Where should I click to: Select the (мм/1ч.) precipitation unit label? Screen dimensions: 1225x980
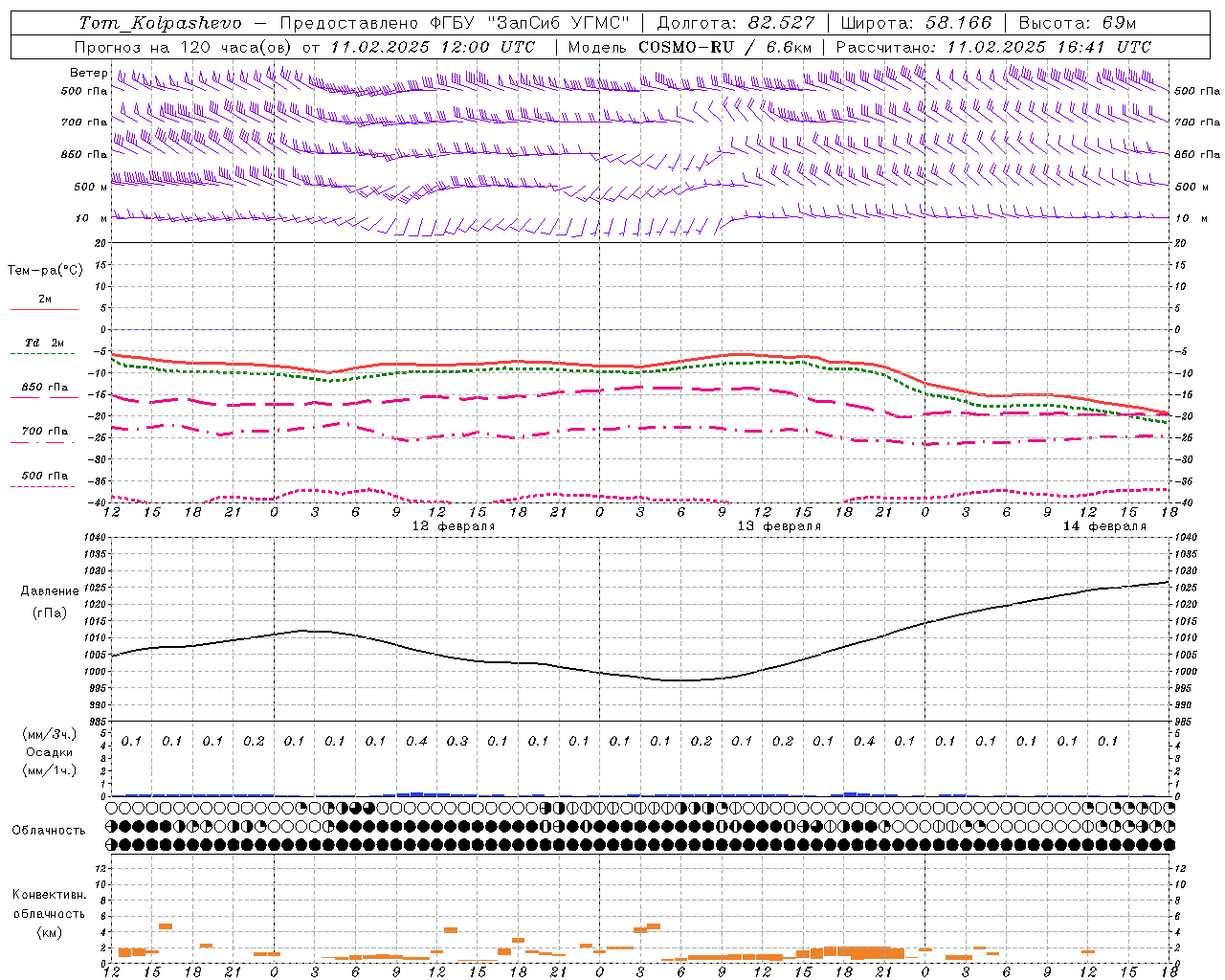click(50, 769)
